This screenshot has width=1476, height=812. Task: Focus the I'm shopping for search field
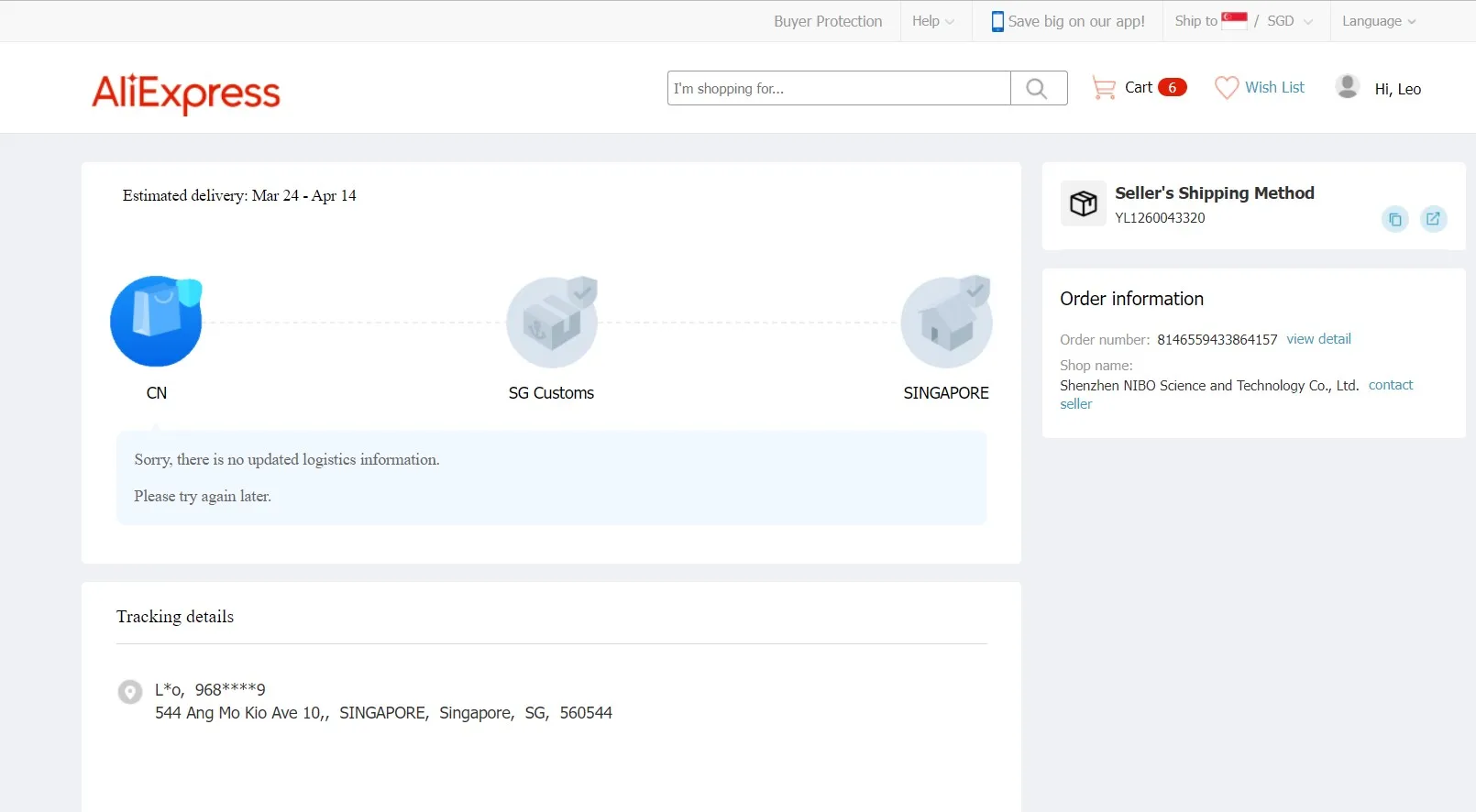tap(839, 88)
